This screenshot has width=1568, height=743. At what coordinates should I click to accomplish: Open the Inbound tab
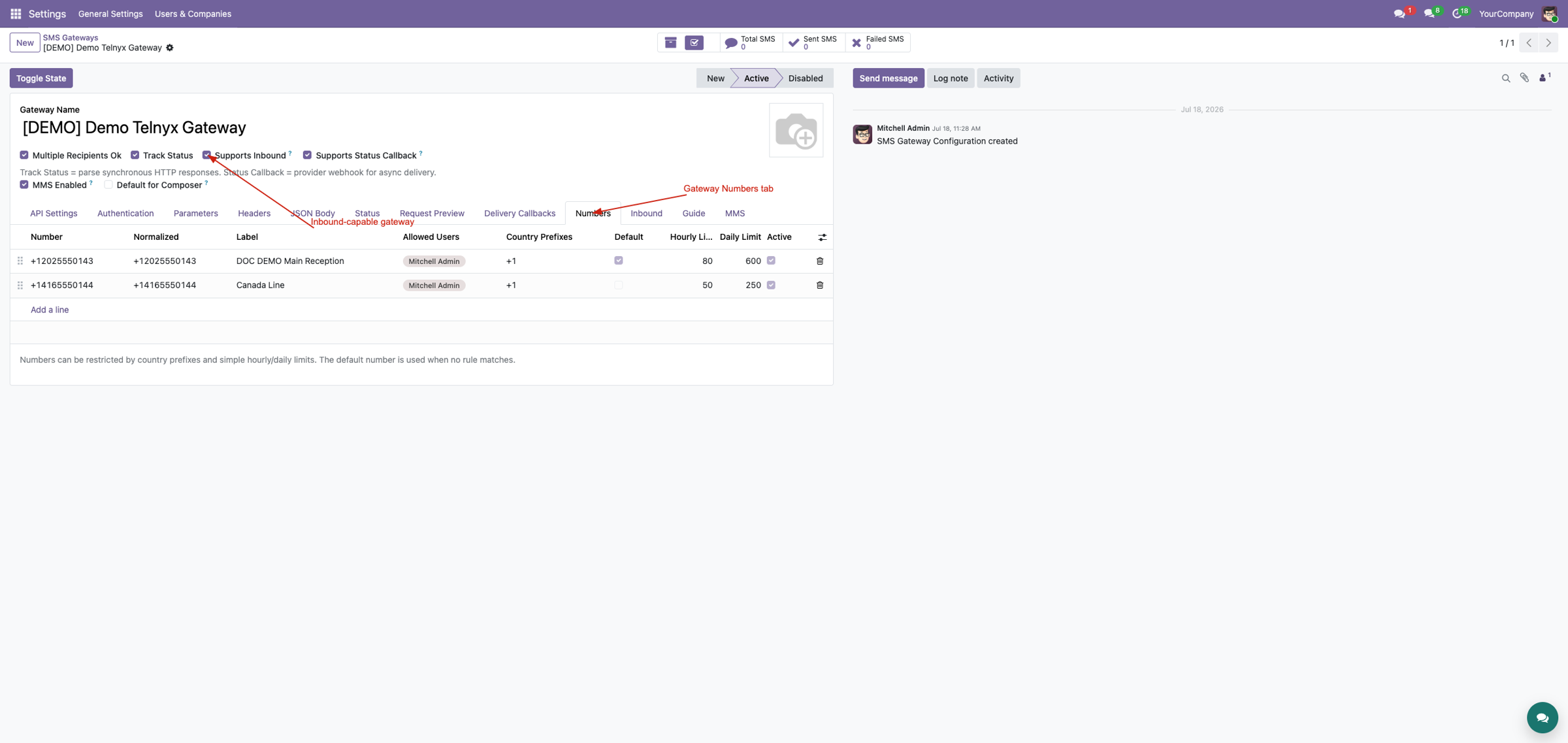(x=646, y=213)
